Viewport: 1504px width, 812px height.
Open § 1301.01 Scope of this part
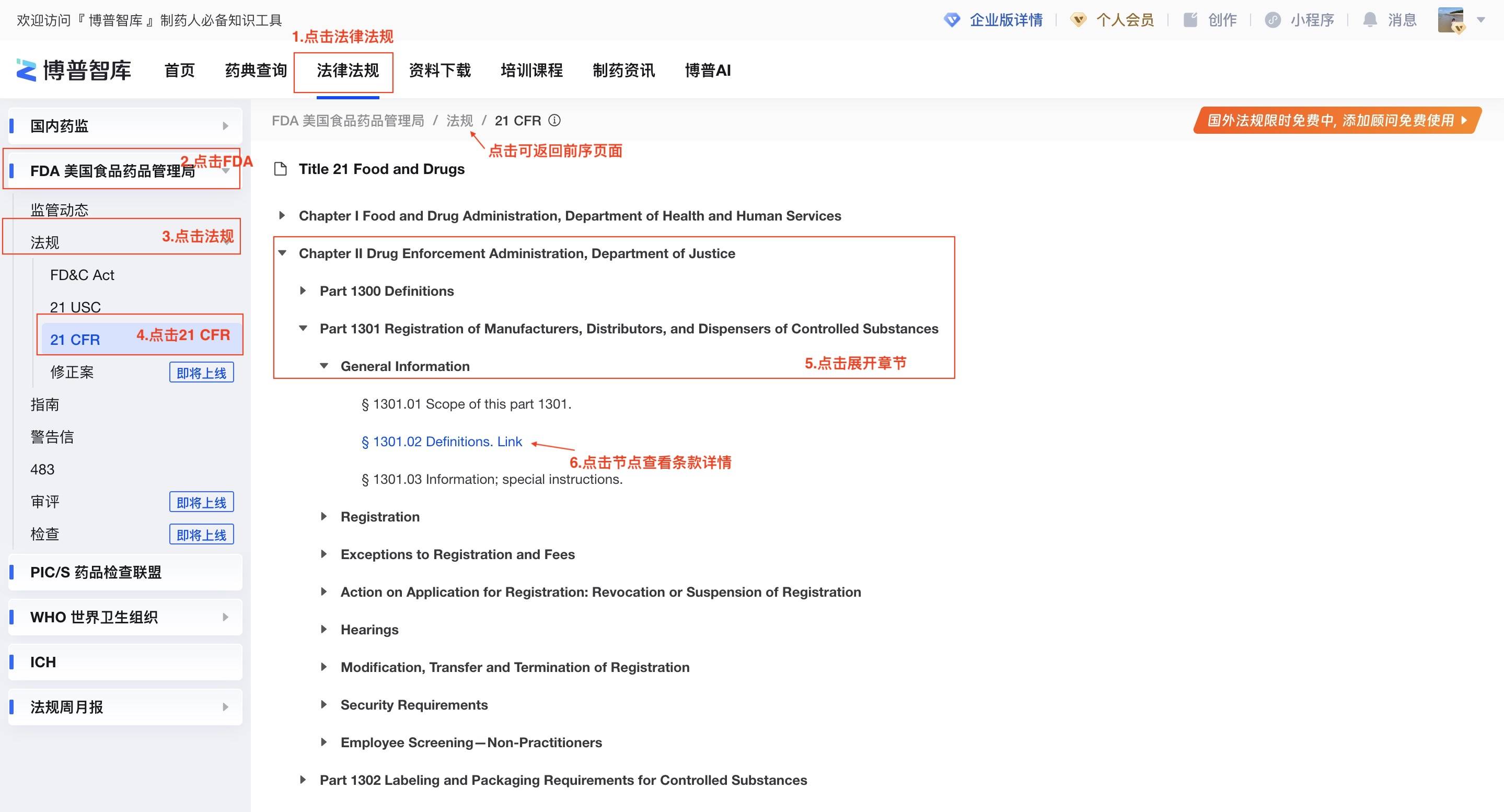point(466,404)
